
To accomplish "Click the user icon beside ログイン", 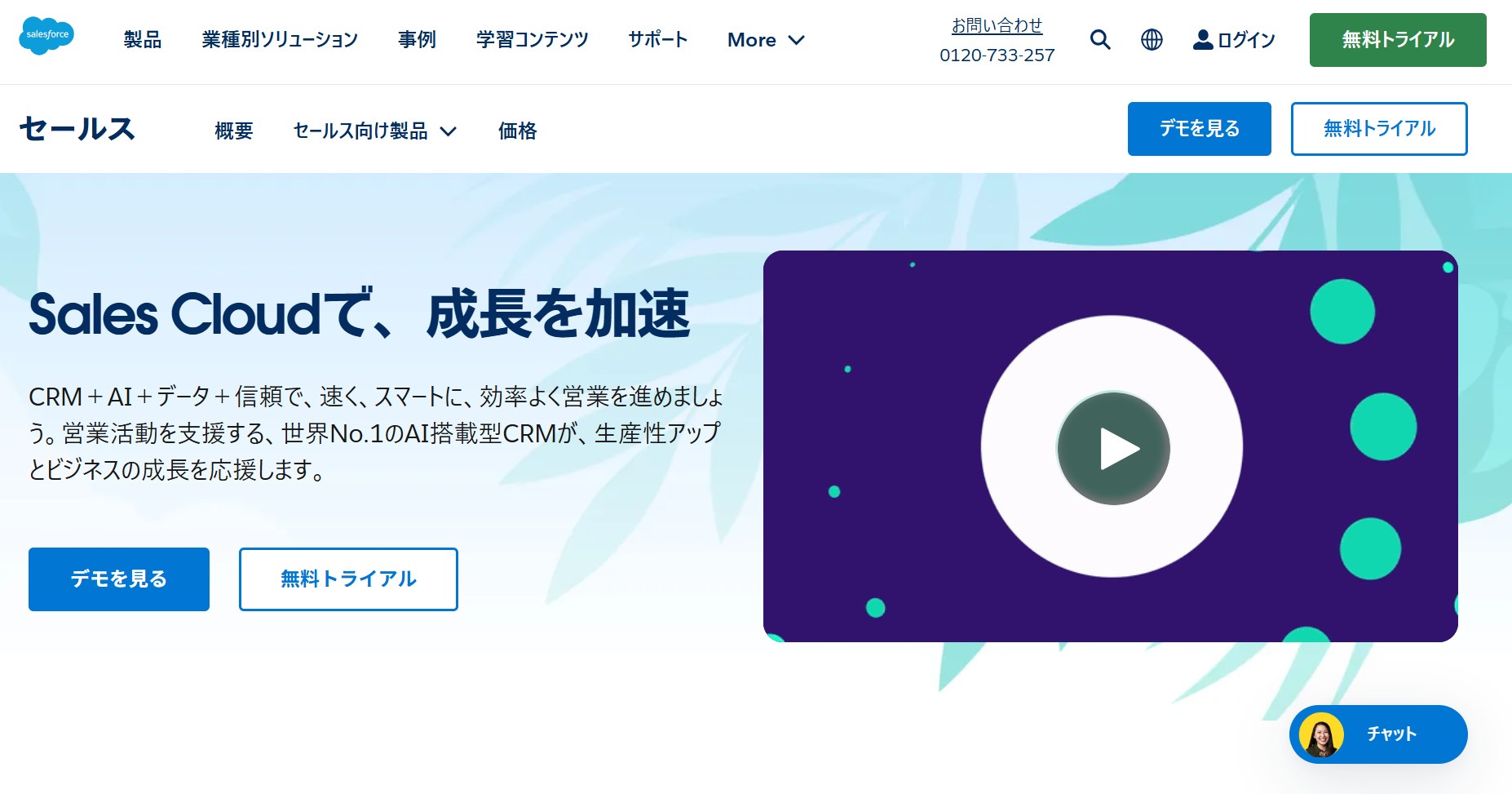I will 1203,39.
